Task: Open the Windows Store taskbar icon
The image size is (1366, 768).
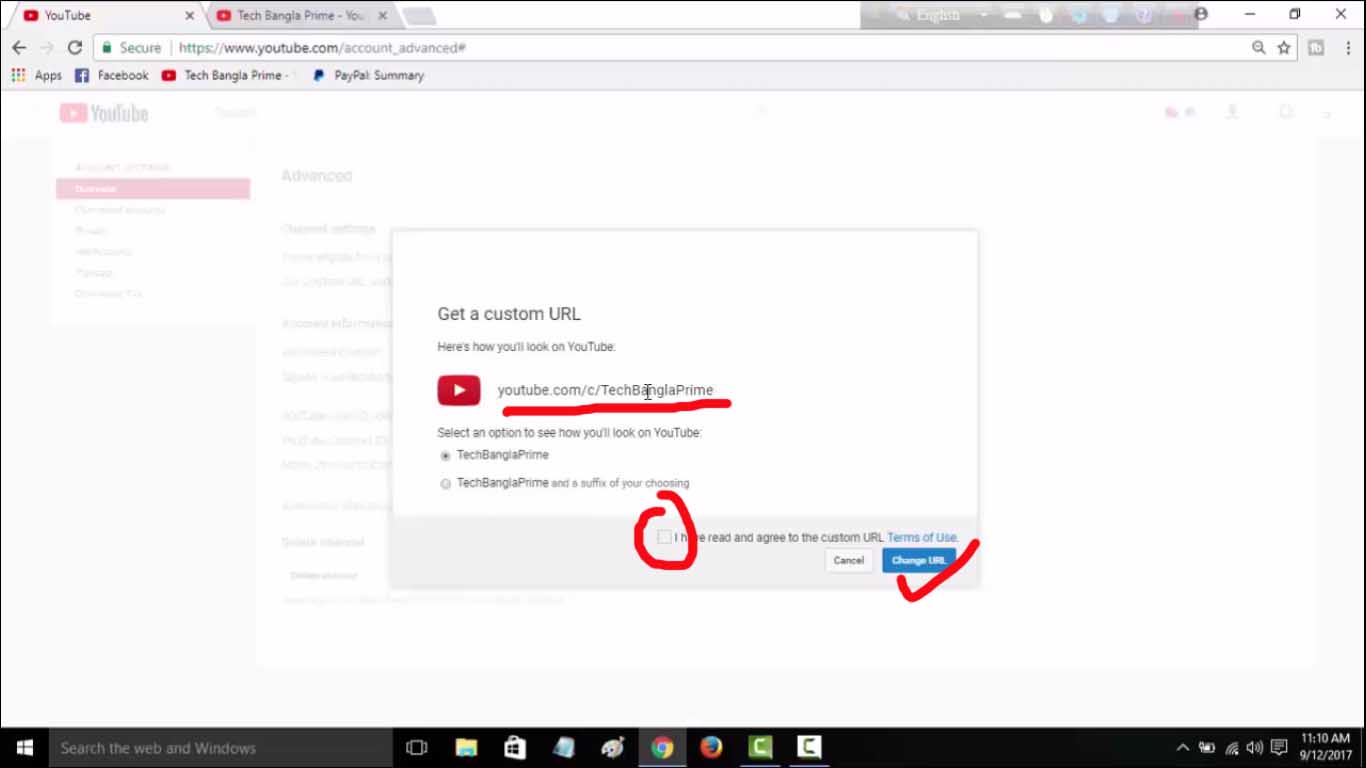Action: (x=515, y=747)
